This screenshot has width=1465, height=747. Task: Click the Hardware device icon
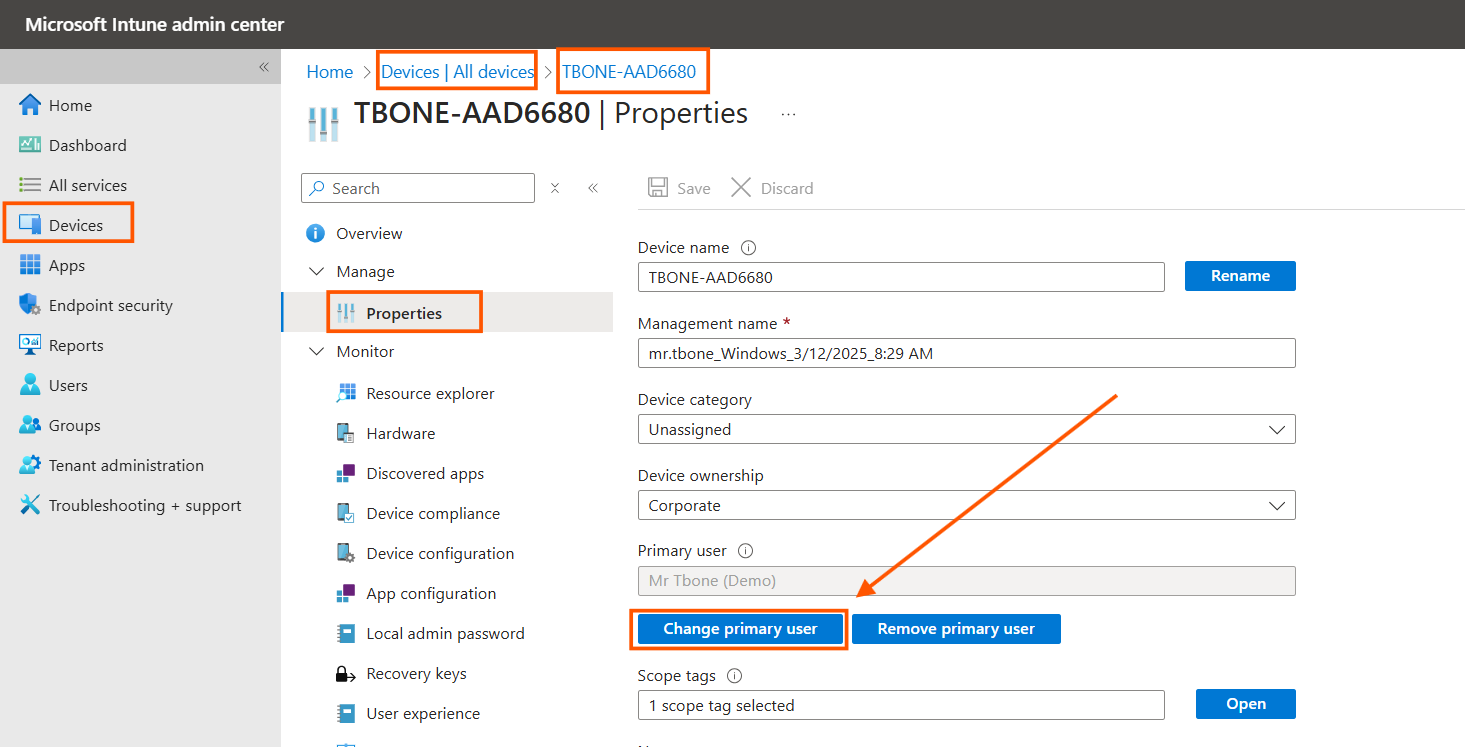pos(346,433)
